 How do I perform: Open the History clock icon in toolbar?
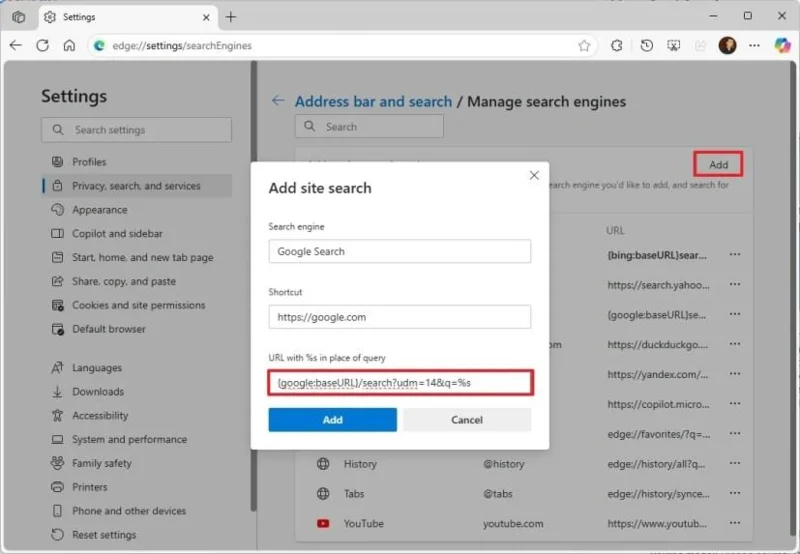pyautogui.click(x=646, y=46)
